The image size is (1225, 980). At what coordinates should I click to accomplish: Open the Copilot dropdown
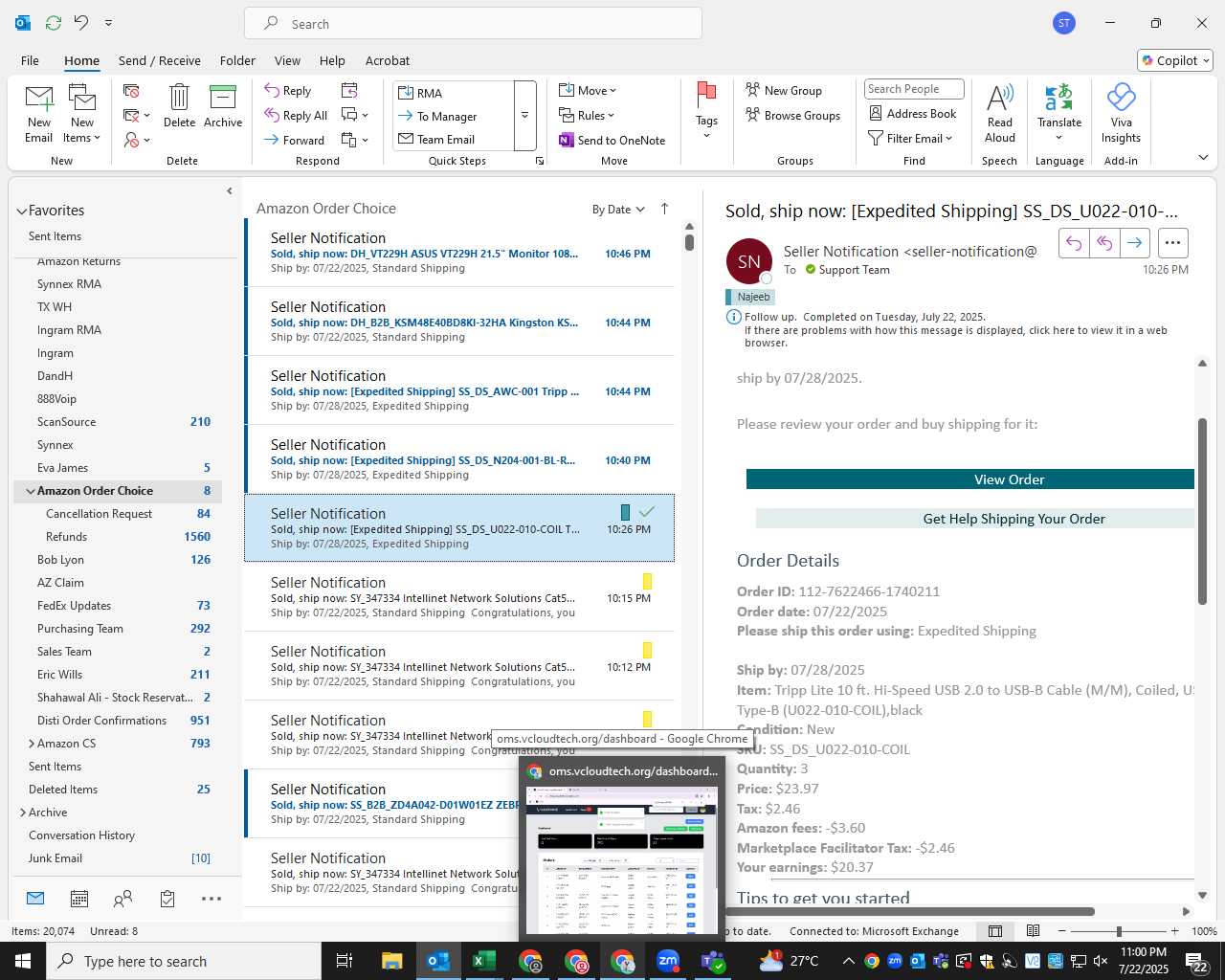(x=1175, y=60)
